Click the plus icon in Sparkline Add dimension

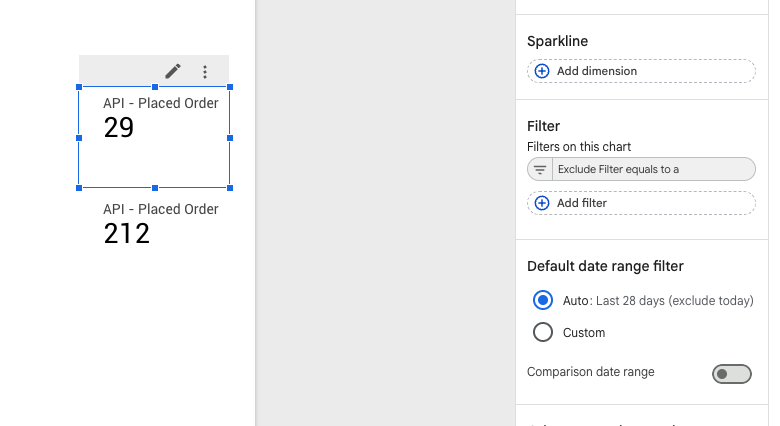542,71
